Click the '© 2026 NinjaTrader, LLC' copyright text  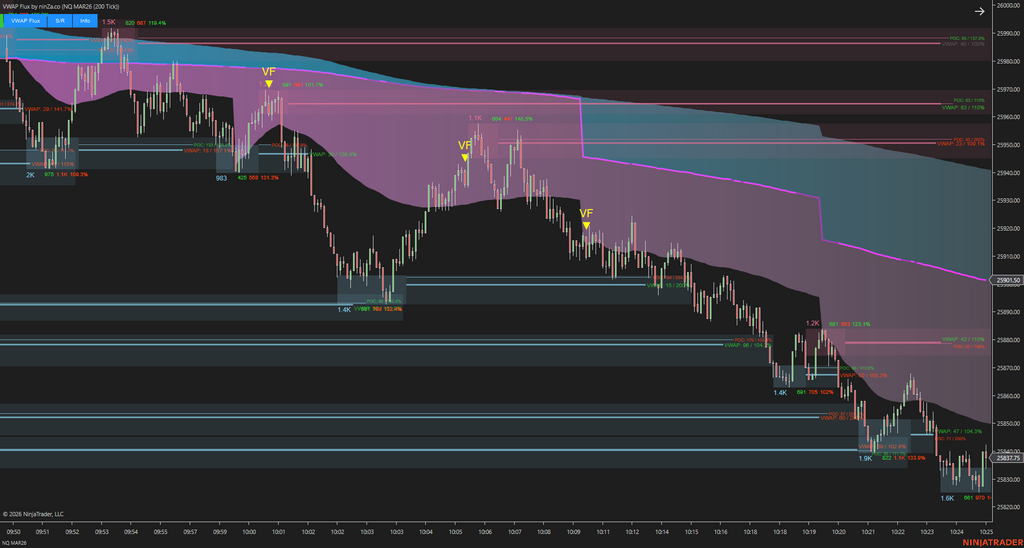click(x=33, y=514)
